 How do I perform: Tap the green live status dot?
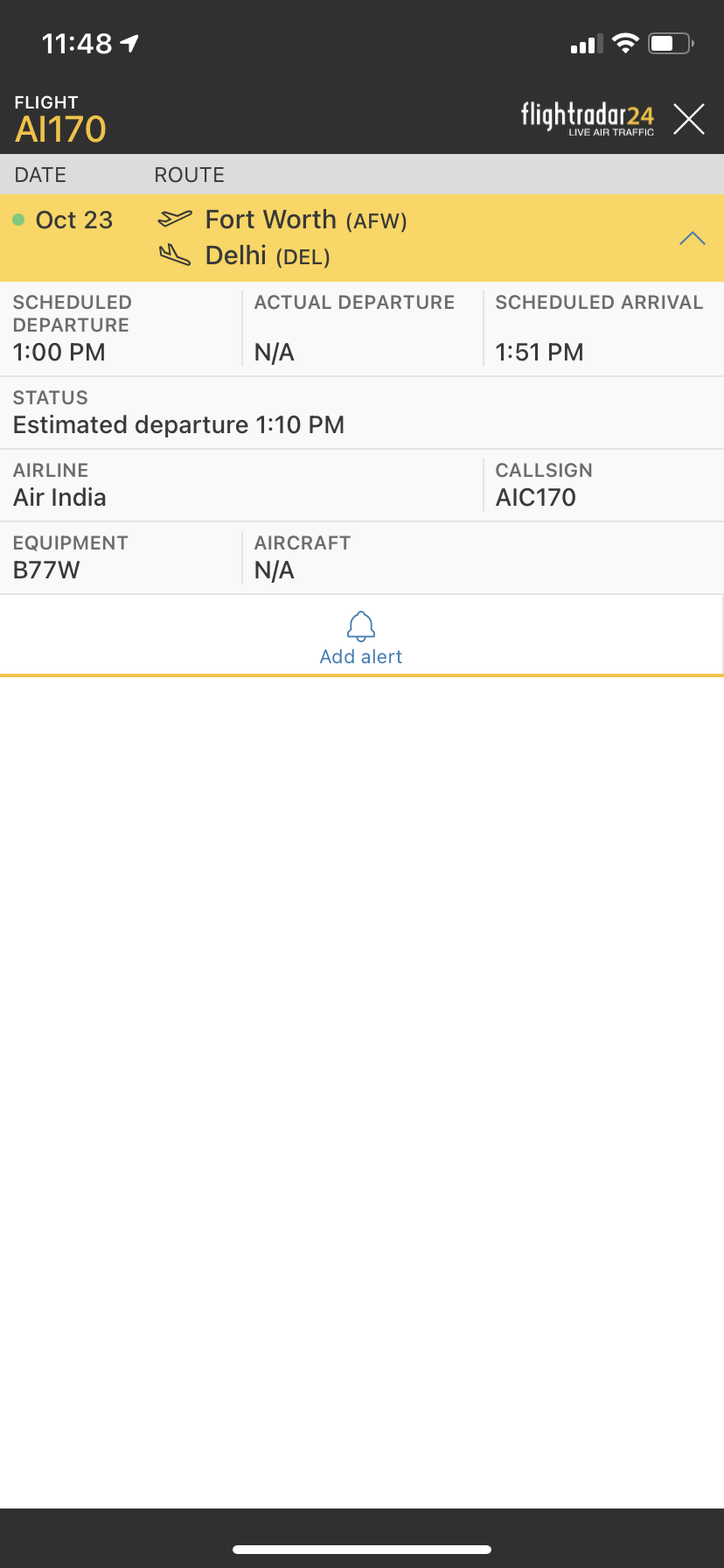point(18,220)
